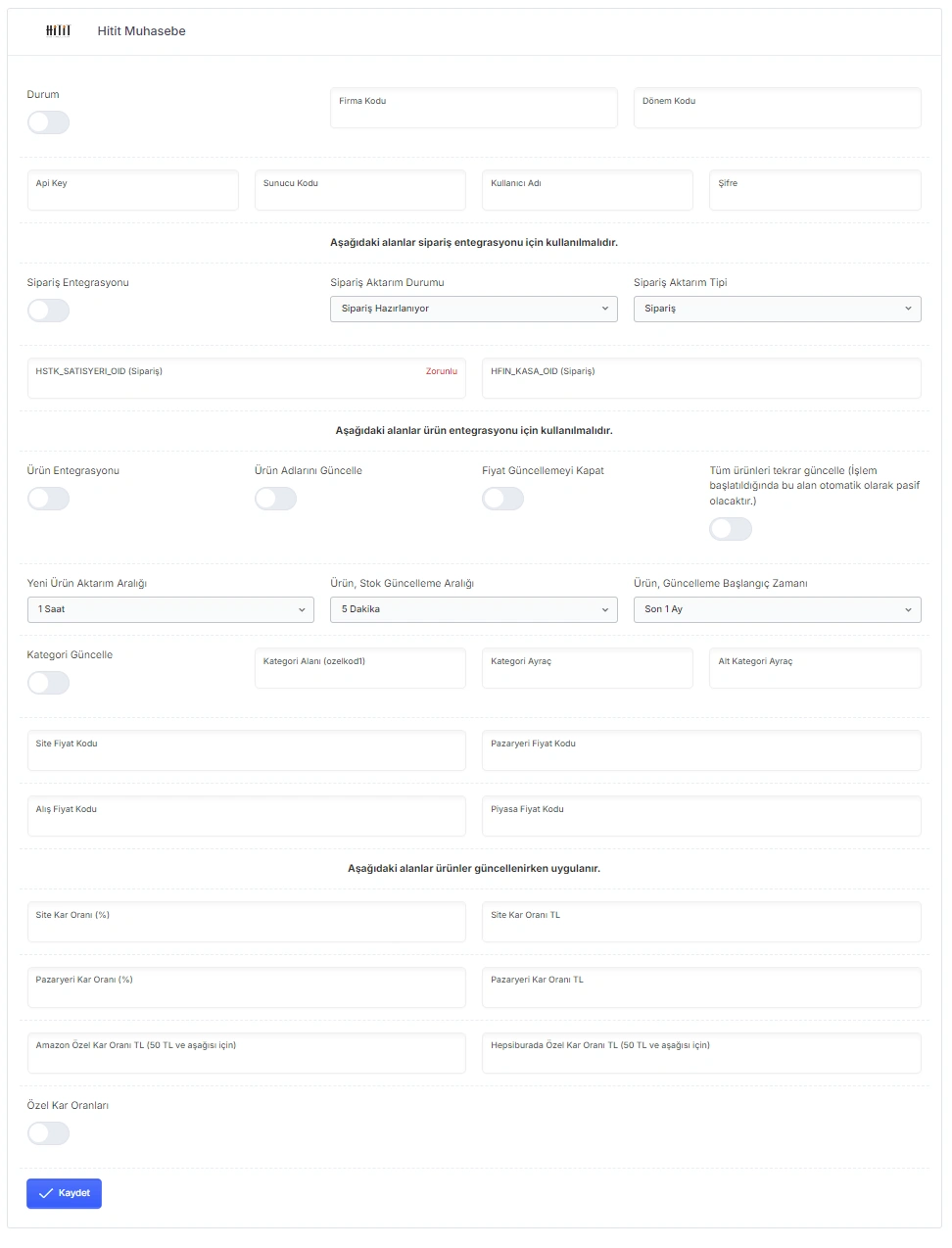Screen dimensions: 952x1248
Task: Click the Site Kar Oranı (%) field
Action: 247,922
